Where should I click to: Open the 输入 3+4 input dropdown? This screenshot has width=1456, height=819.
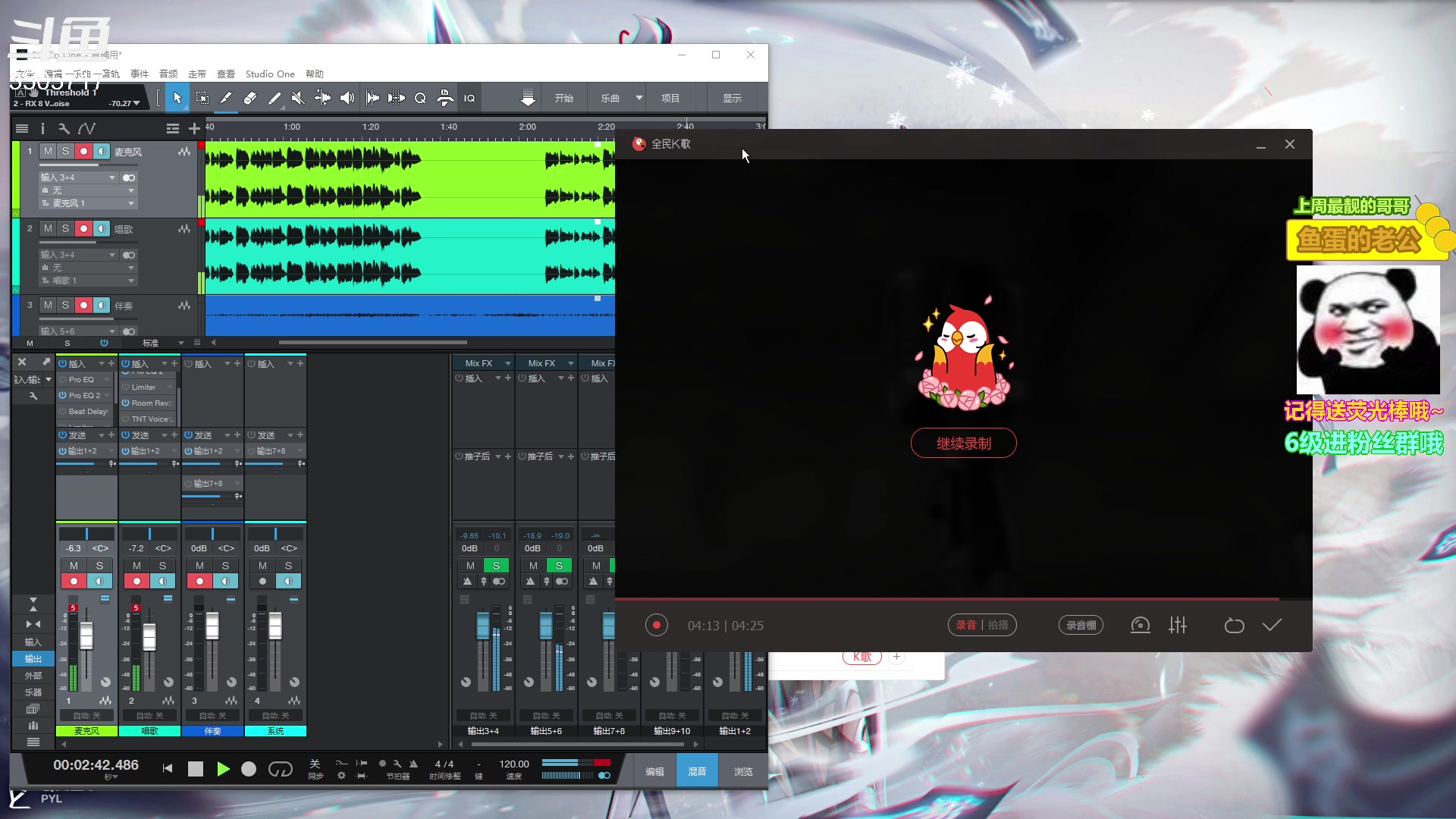tap(75, 177)
